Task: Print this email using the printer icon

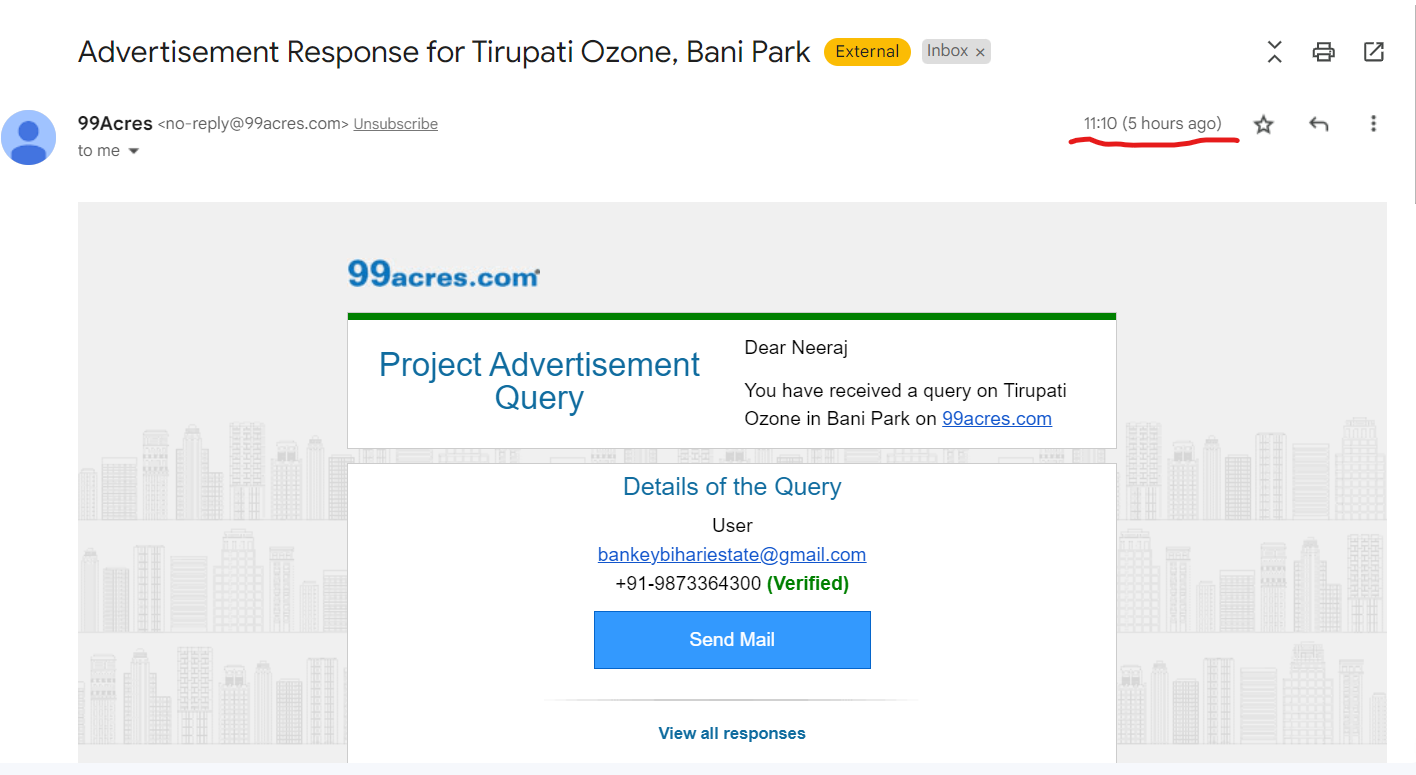Action: pyautogui.click(x=1324, y=52)
